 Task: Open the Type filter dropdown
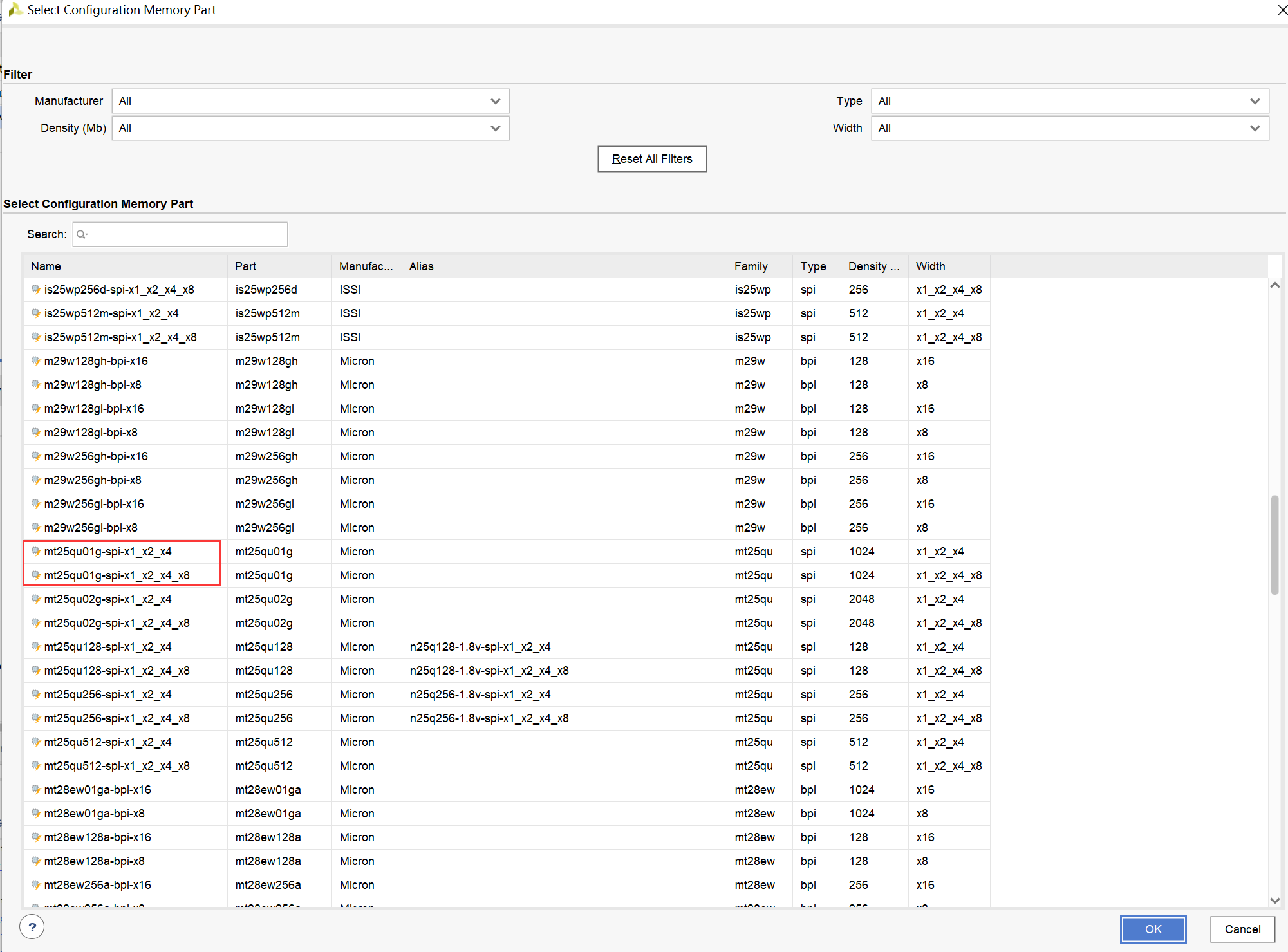coord(1070,101)
